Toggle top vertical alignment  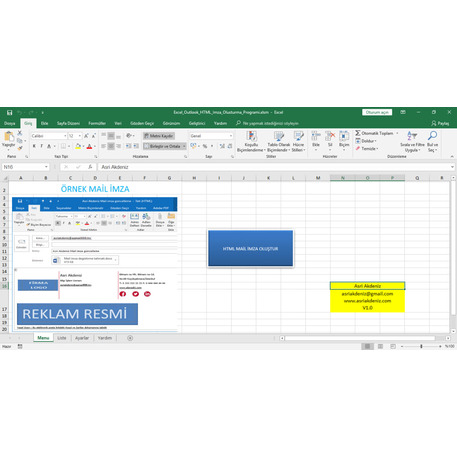click(x=104, y=136)
